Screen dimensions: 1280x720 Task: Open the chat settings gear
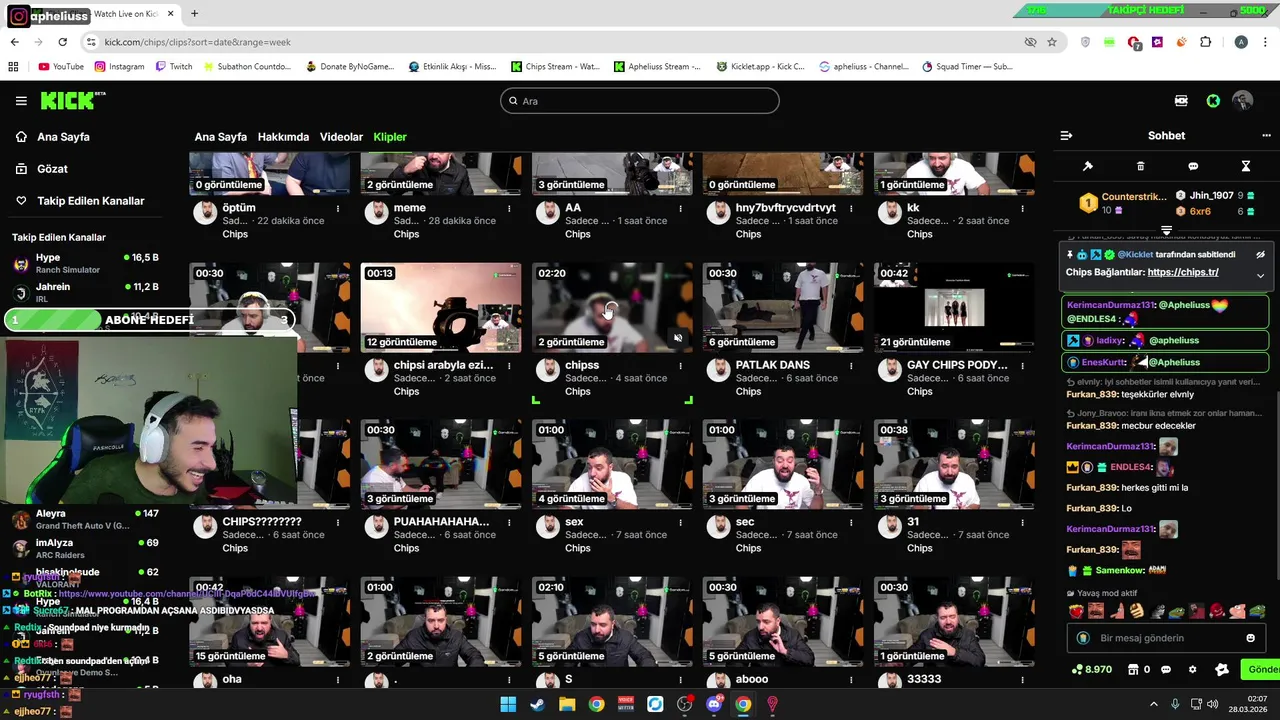click(1192, 670)
